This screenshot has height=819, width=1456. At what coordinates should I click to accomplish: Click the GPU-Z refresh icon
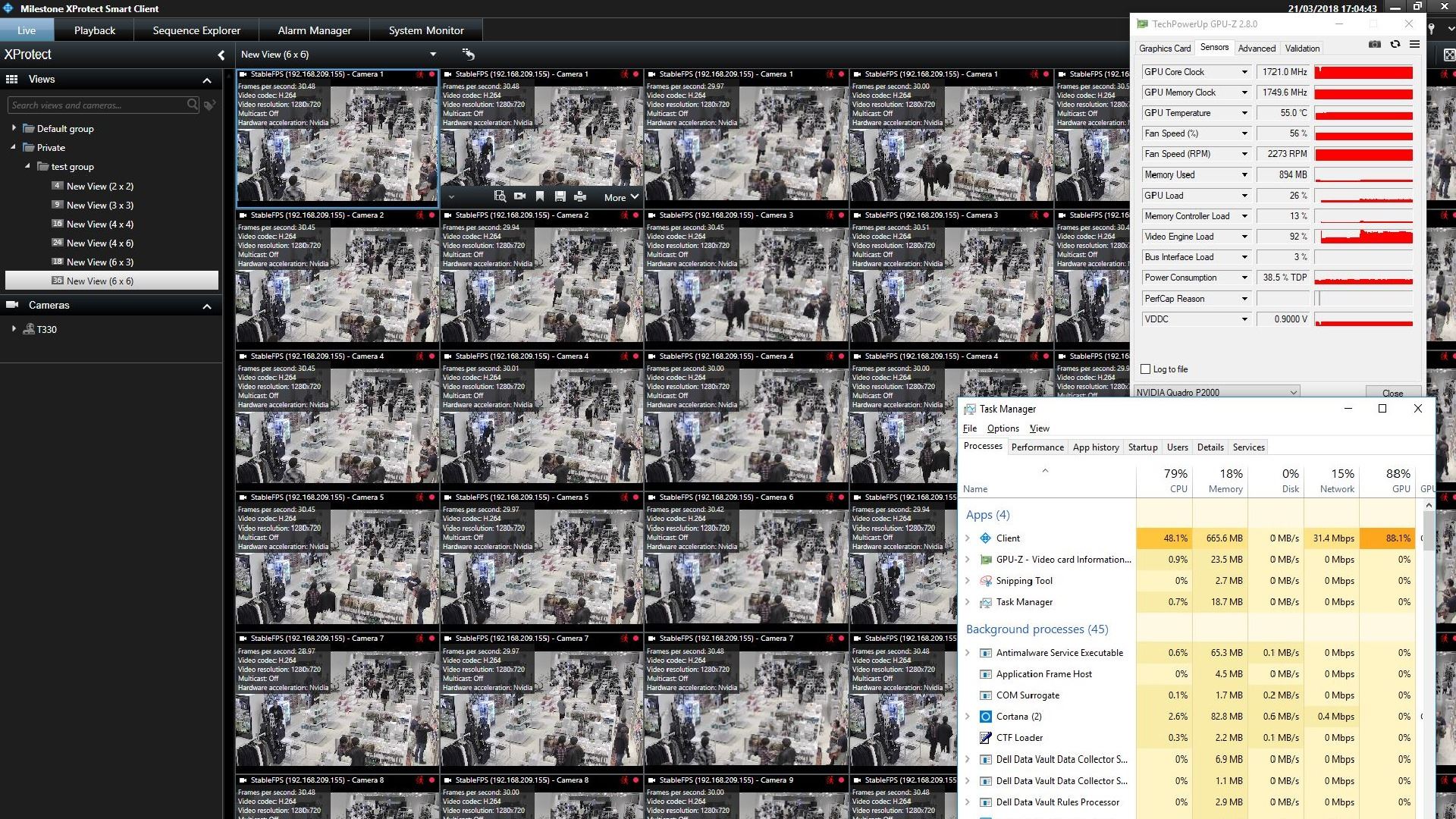coord(1395,45)
